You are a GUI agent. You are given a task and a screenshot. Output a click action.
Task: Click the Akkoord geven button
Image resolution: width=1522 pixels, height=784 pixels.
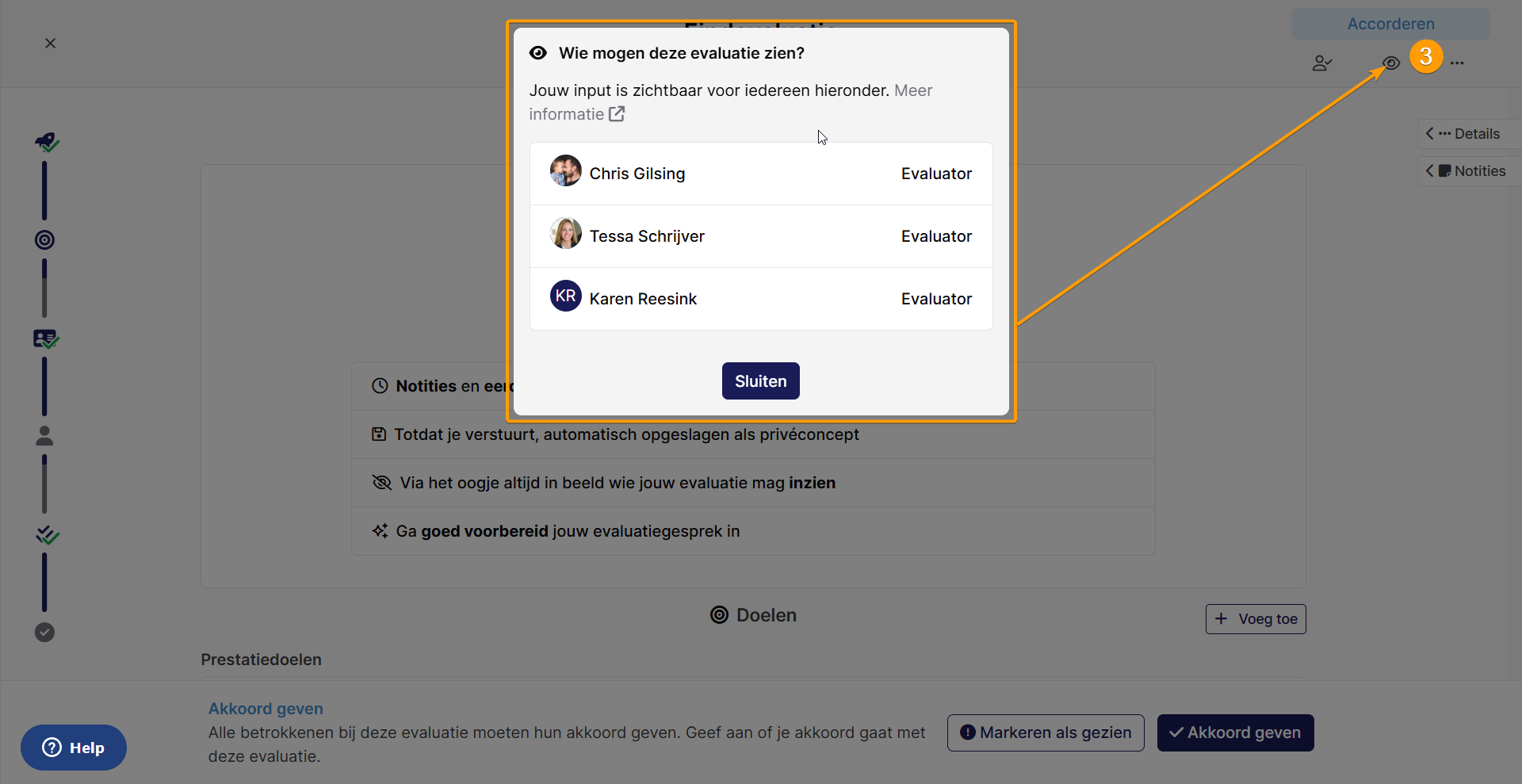(1235, 732)
